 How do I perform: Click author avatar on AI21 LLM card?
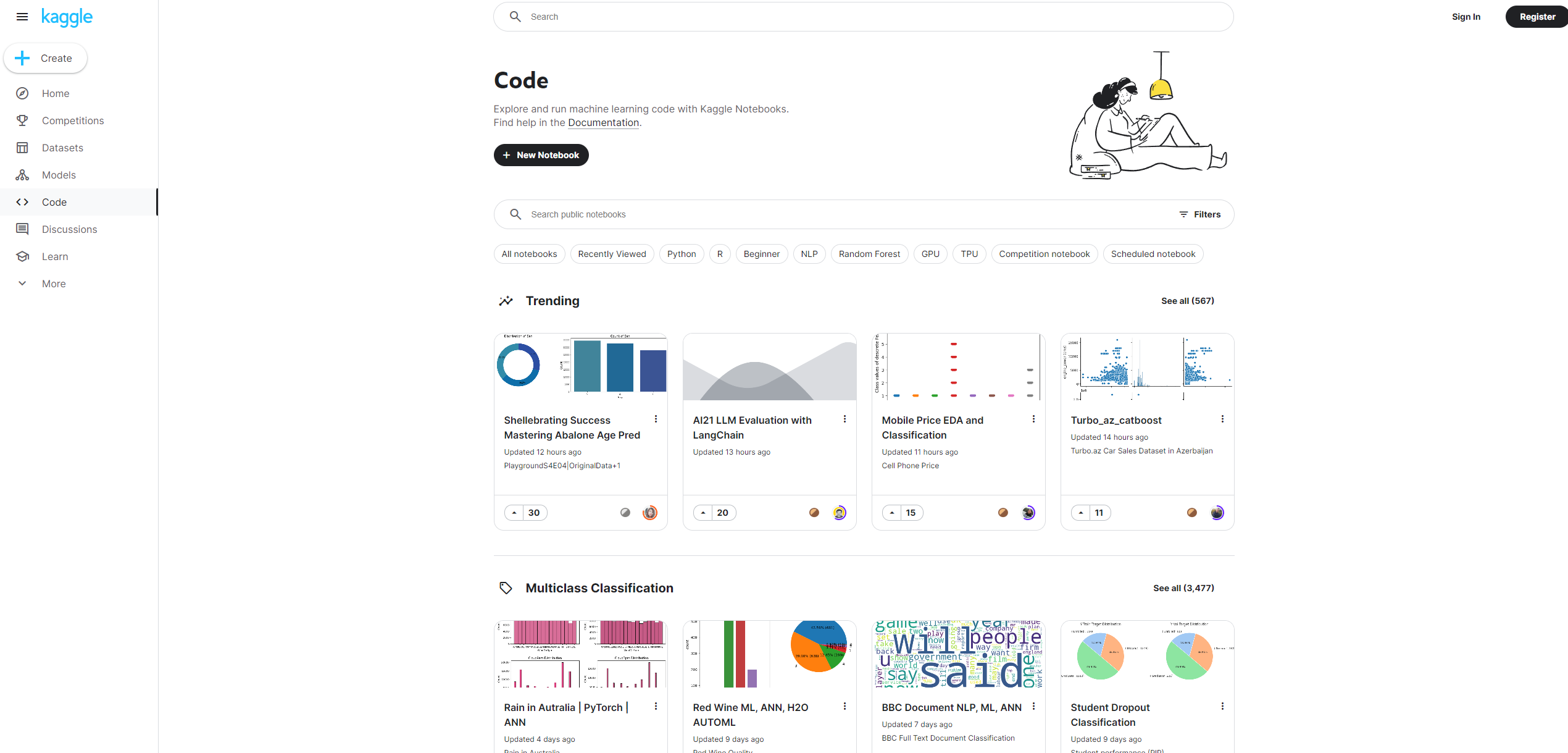click(839, 513)
